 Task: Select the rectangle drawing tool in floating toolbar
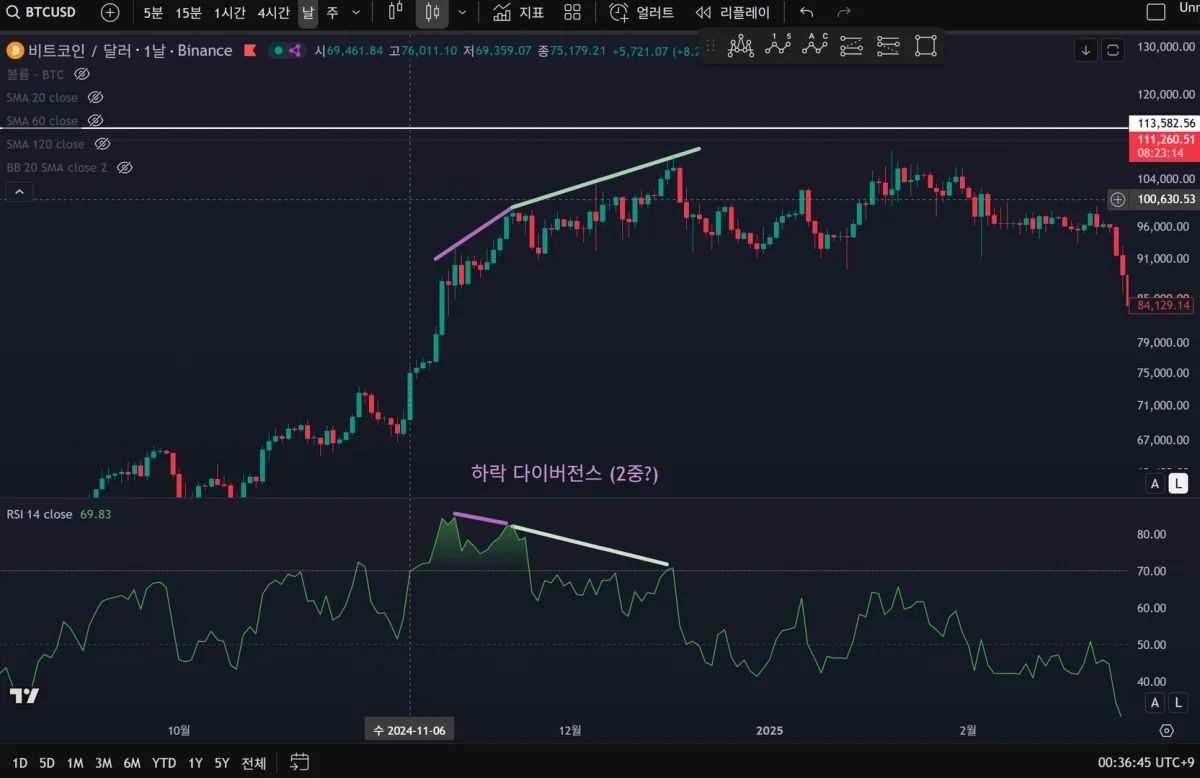[926, 46]
